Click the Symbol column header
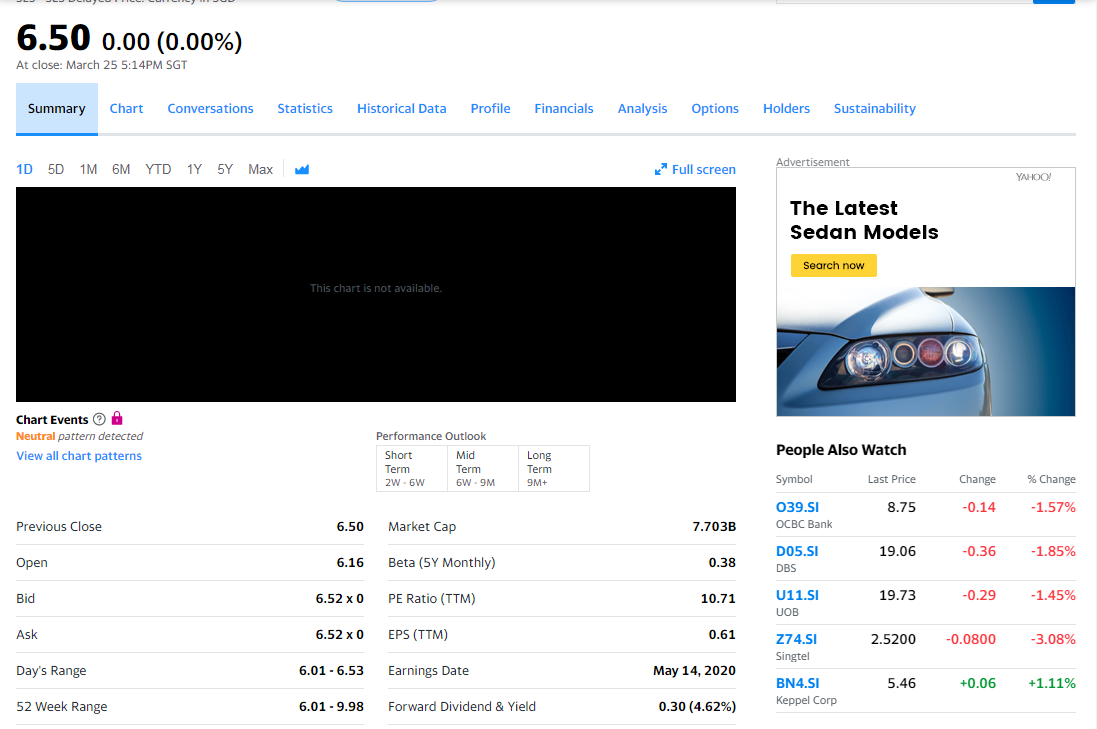 [x=794, y=479]
